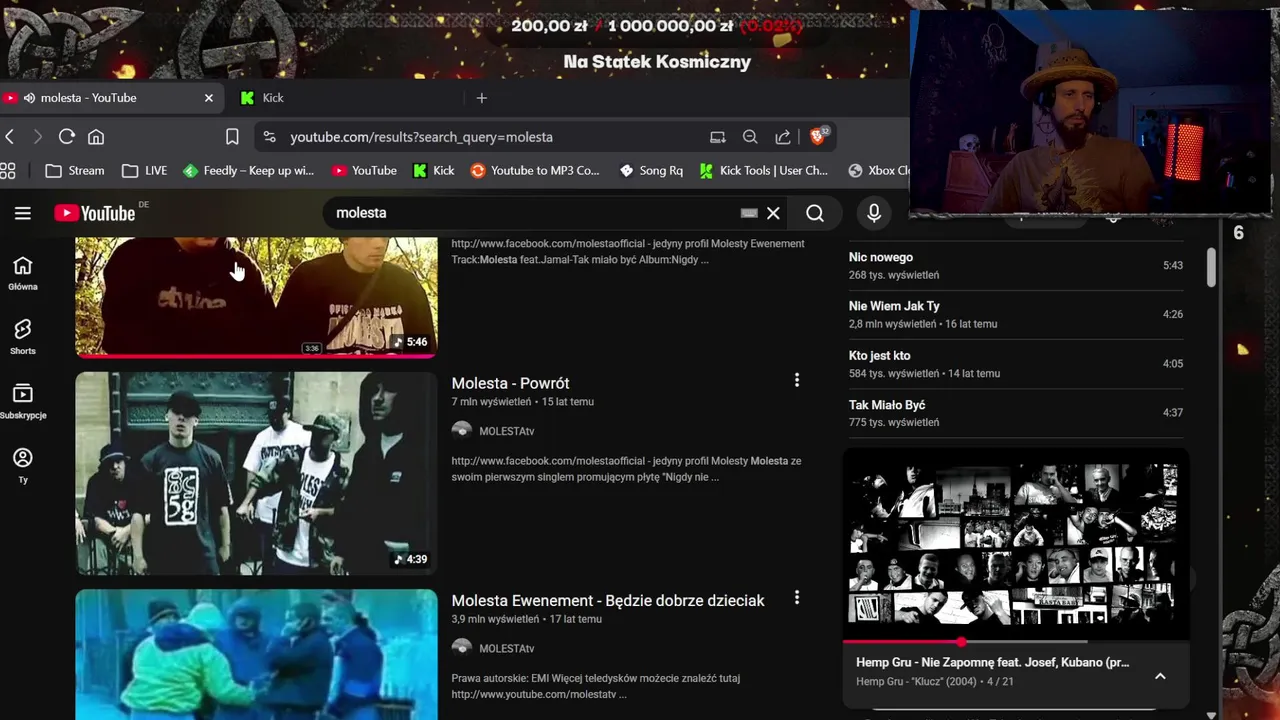Expand the Hemp Gru miniplayer playlist chevron

(x=1160, y=676)
